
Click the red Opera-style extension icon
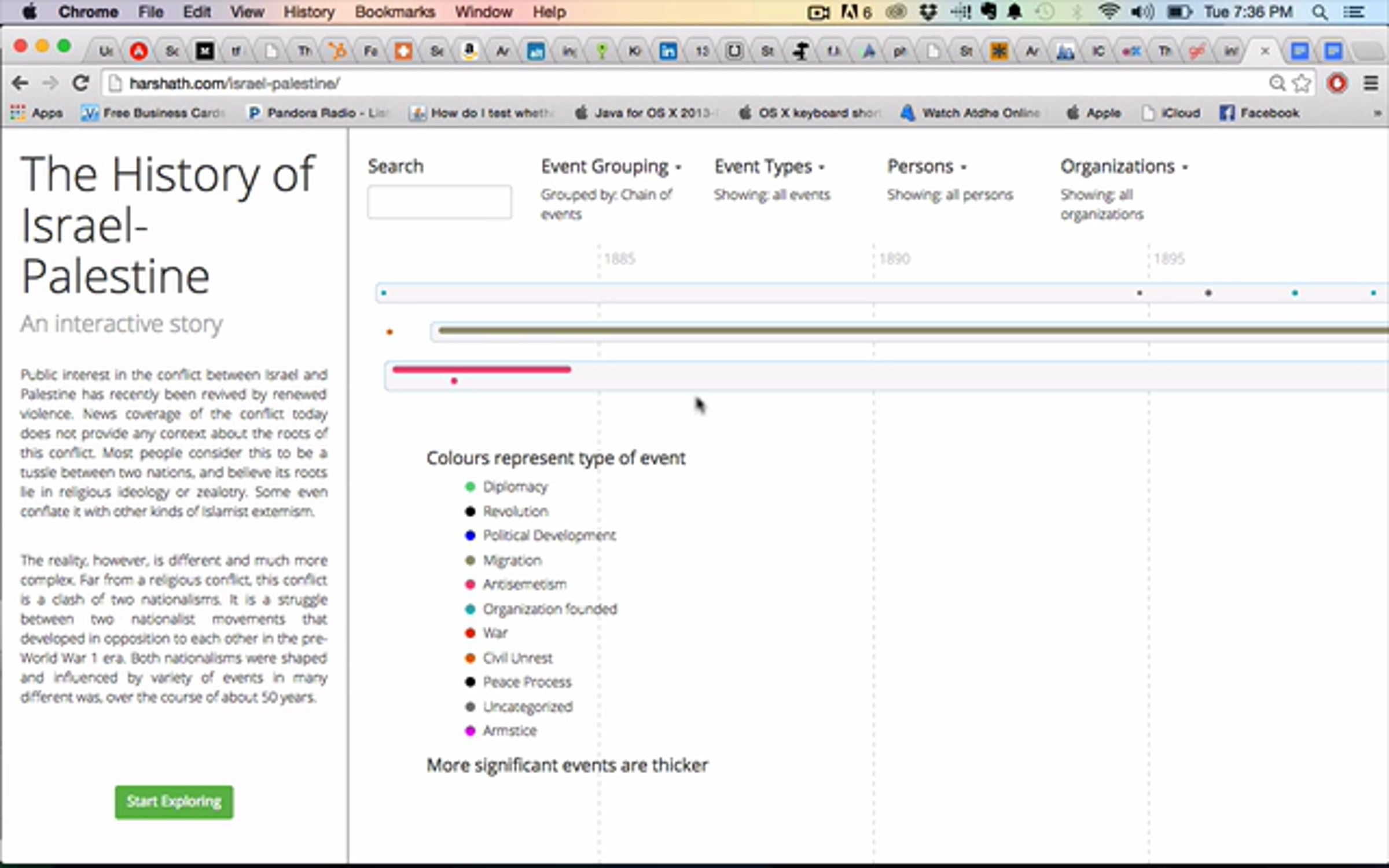tap(1337, 83)
